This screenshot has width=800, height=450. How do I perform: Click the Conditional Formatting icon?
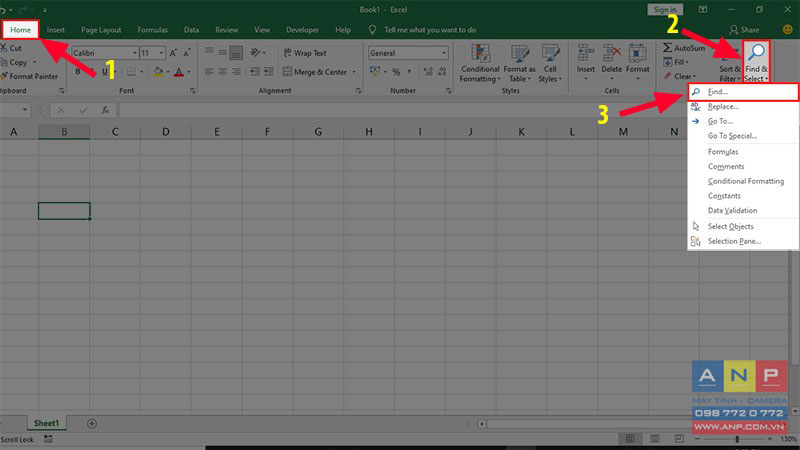(480, 54)
